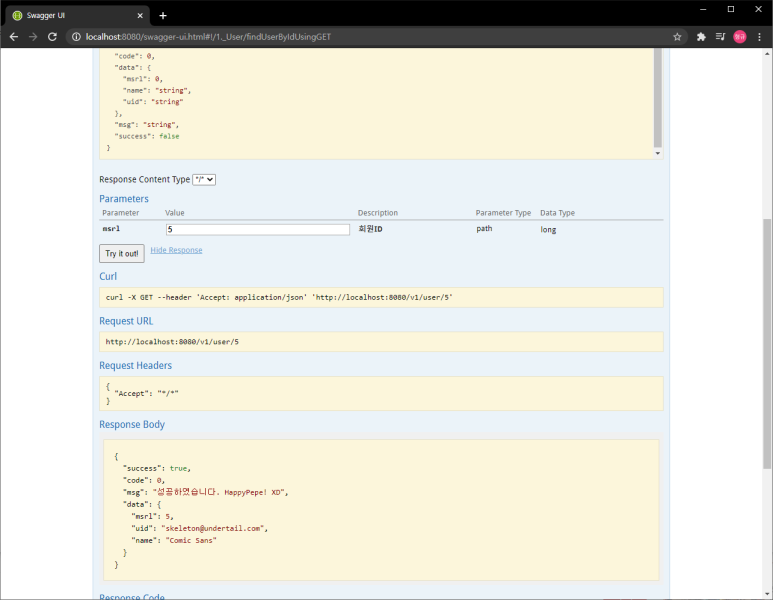The image size is (773, 600).
Task: Click the browser forward arrow
Action: point(33,37)
